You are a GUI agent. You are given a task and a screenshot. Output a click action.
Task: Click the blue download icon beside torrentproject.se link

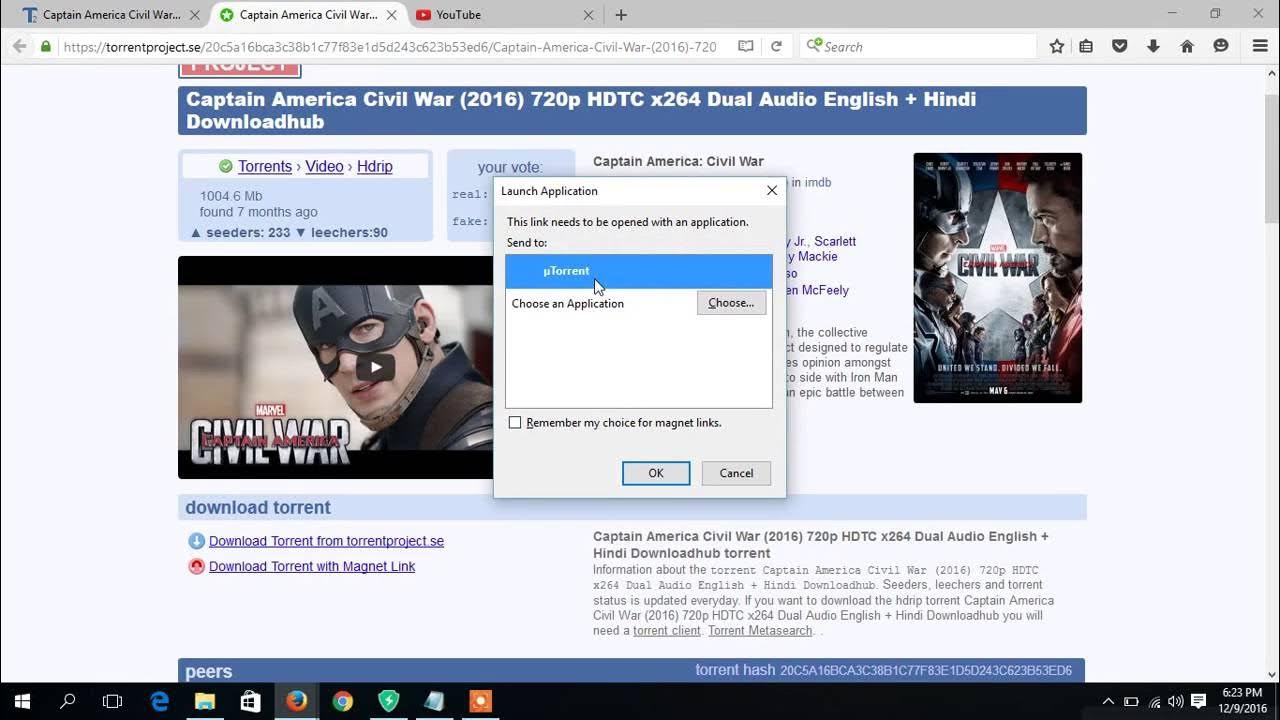(x=196, y=541)
